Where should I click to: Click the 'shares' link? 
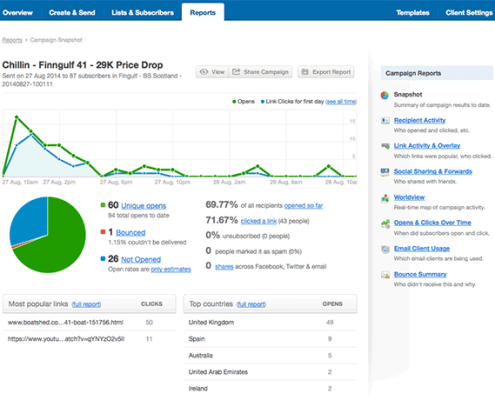[x=224, y=267]
